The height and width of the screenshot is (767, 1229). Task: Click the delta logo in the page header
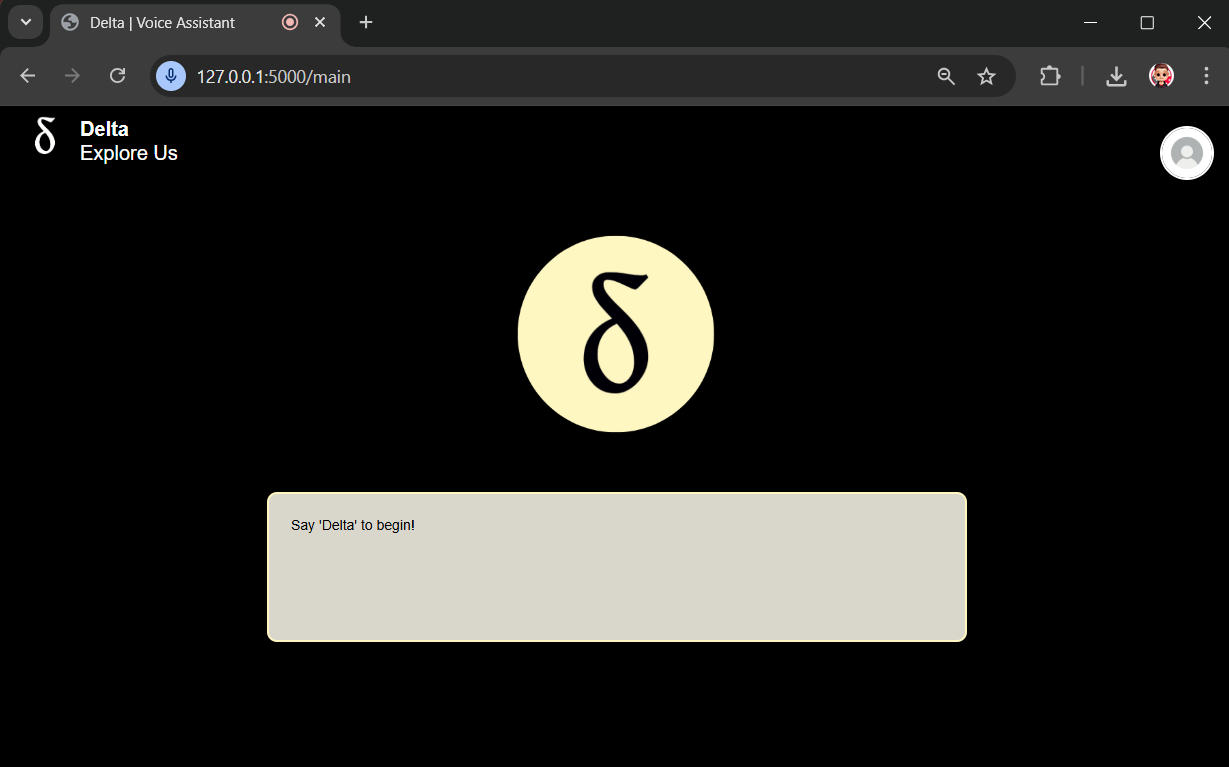(x=44, y=138)
